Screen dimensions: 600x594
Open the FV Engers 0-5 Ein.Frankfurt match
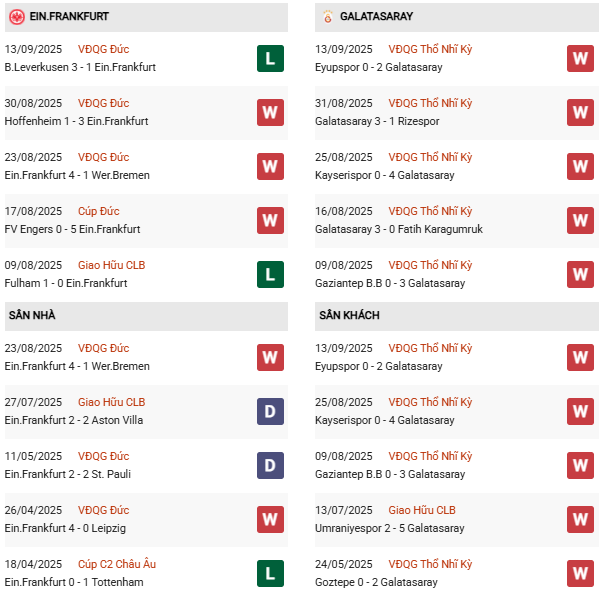(72, 229)
